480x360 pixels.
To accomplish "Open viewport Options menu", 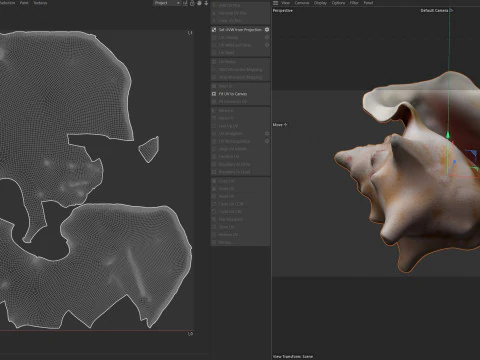I will (338, 3).
